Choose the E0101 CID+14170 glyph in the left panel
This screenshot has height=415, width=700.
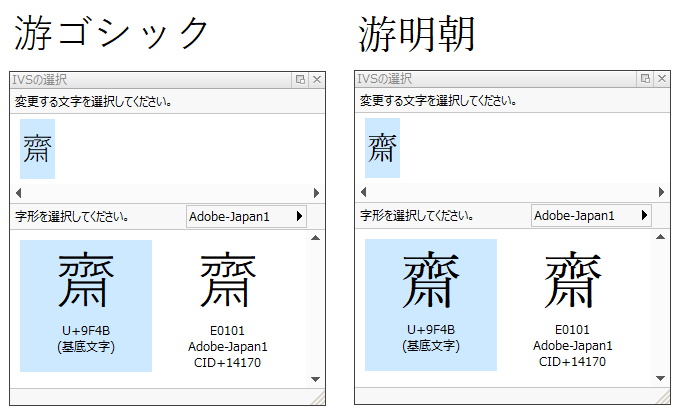228,308
